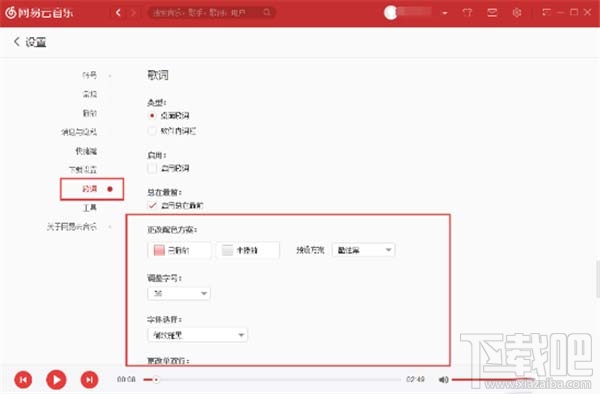Viewport: 600px width, 394px height.
Task: Expand the account dropdown arrow beside username
Action: tap(445, 13)
